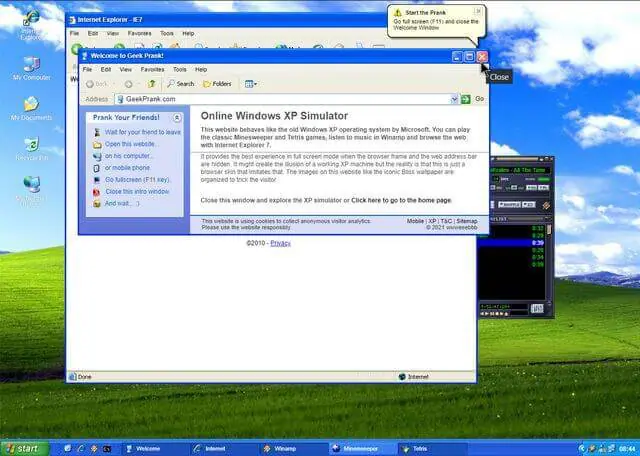Image resolution: width=640 pixels, height=456 pixels.
Task: Open the My Network Places desktop icon
Action: pyautogui.click(x=31, y=191)
